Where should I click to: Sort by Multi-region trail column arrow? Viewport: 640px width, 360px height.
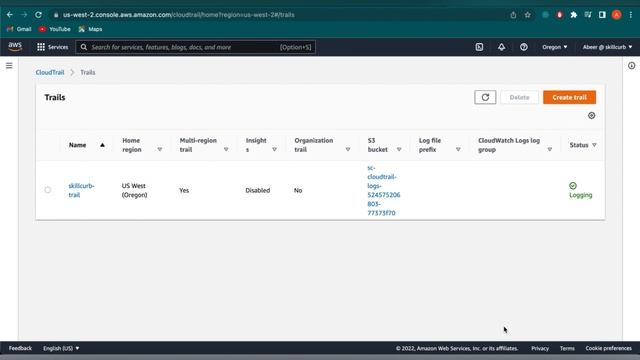pyautogui.click(x=226, y=149)
